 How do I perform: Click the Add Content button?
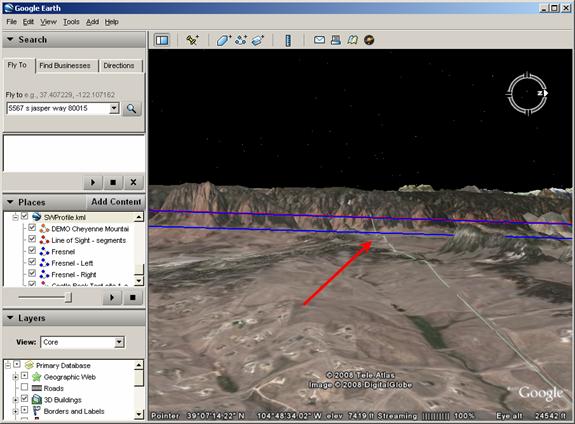[x=116, y=202]
